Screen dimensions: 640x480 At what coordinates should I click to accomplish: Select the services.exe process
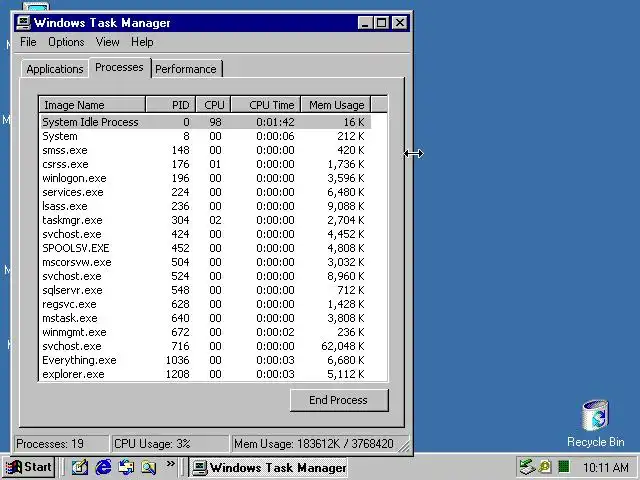[206, 192]
